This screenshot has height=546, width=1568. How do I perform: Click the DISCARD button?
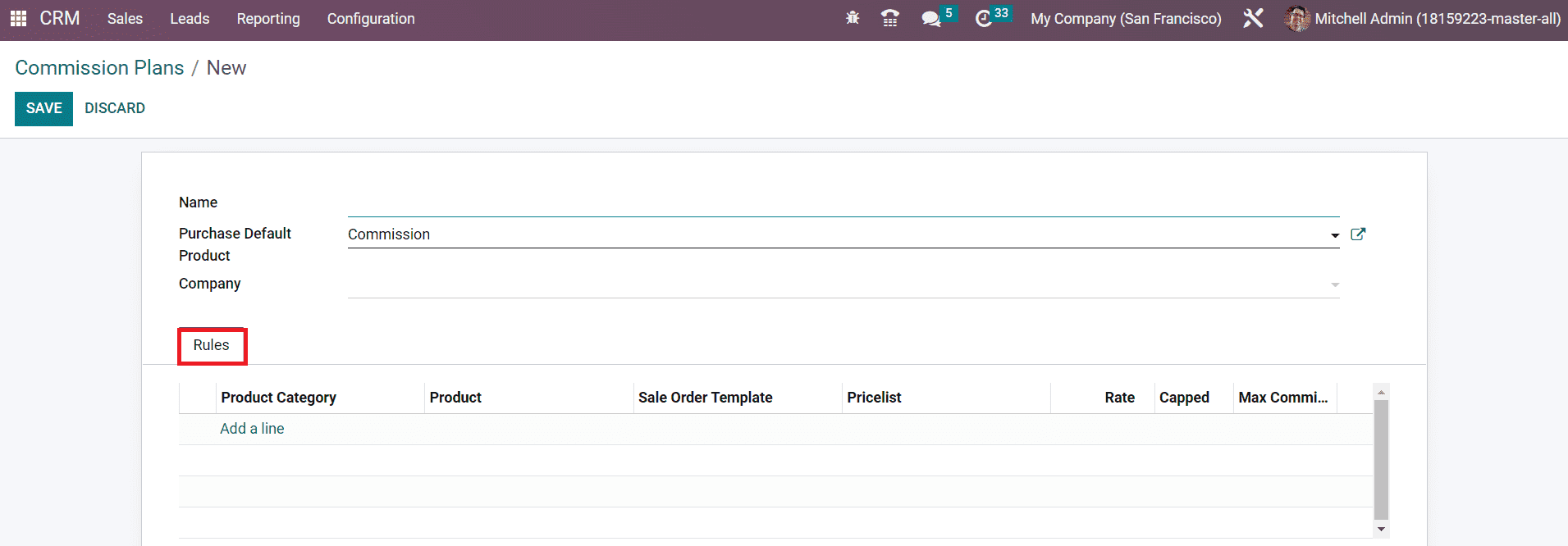click(x=115, y=108)
